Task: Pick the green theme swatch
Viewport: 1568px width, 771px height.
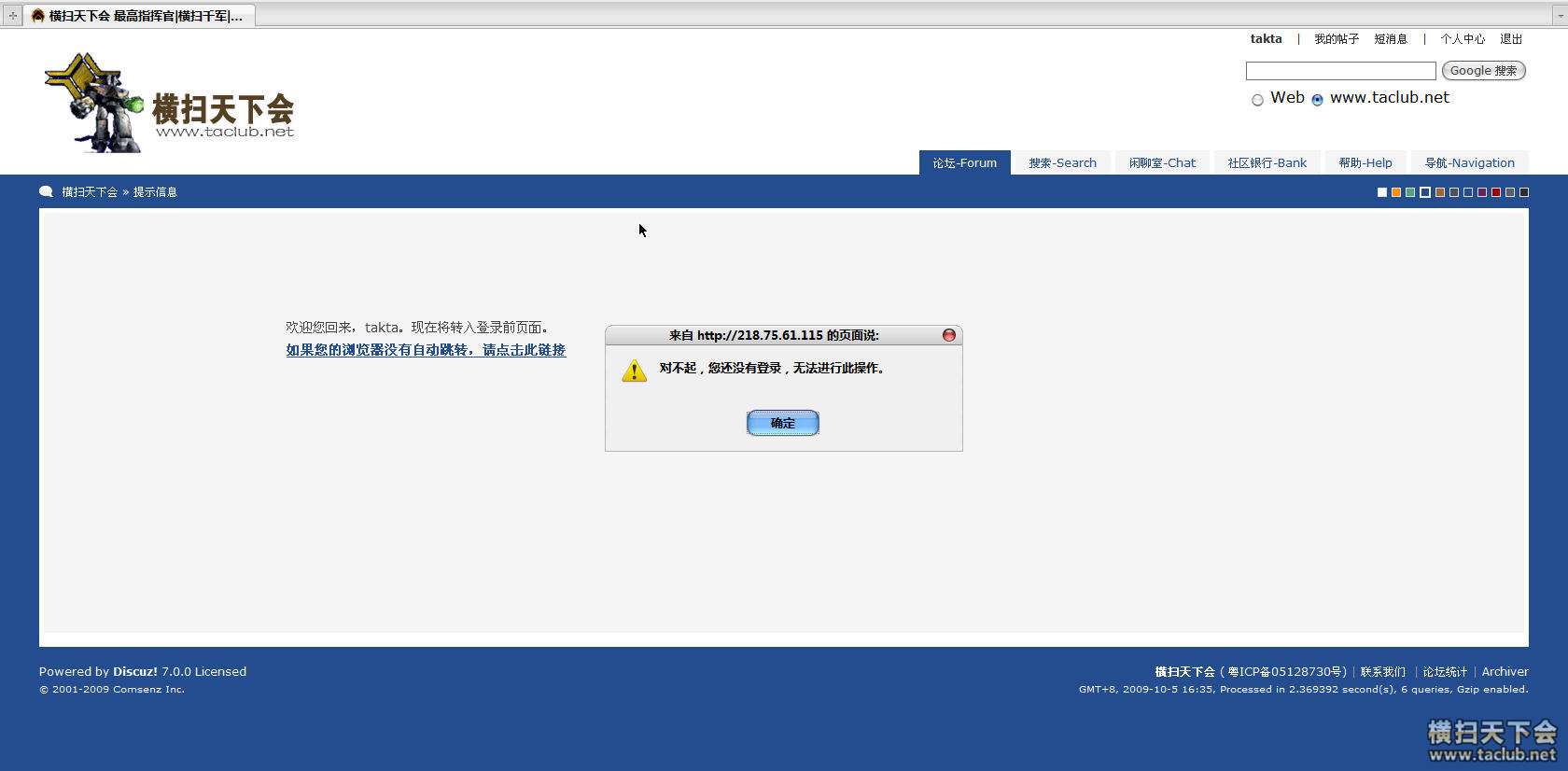Action: [1410, 192]
